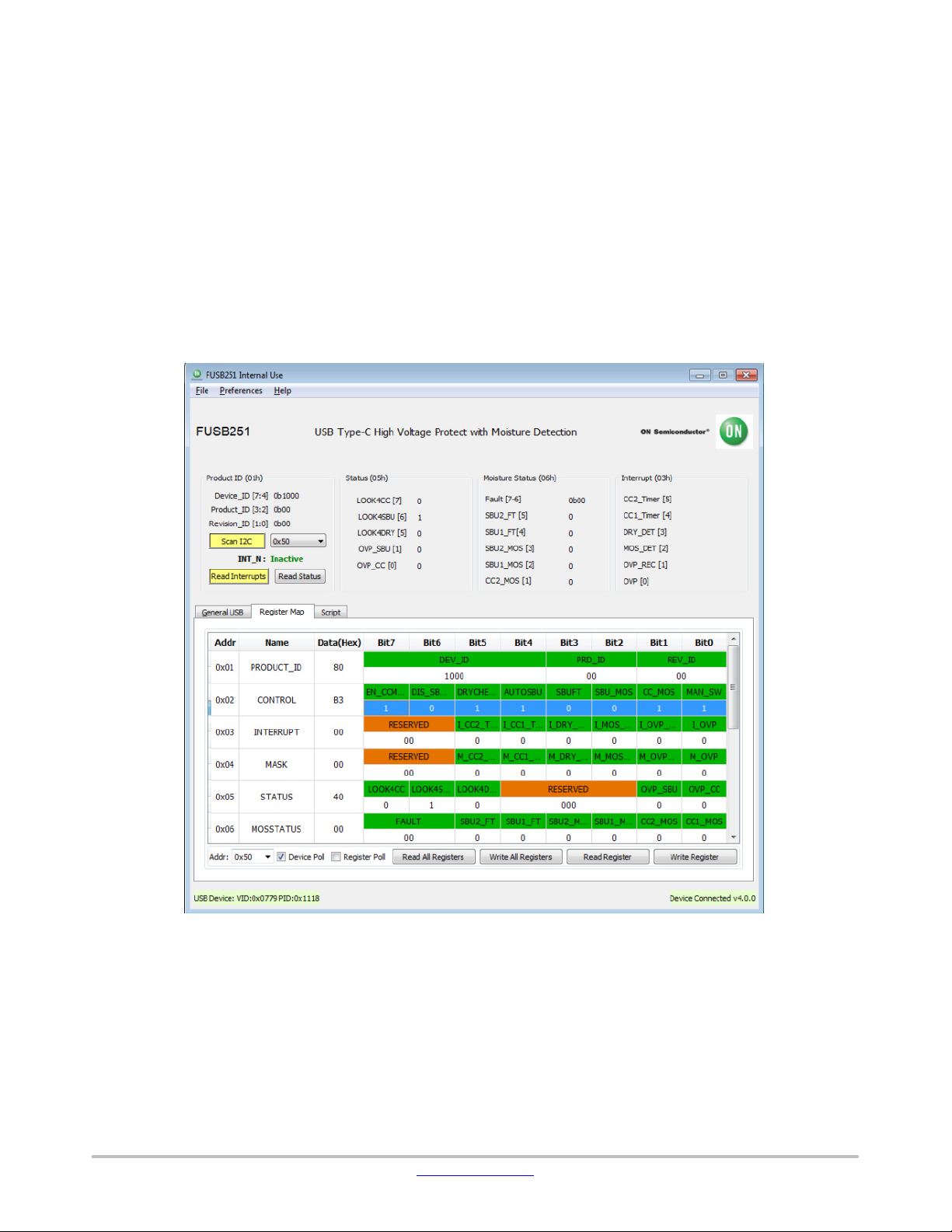Switch to the Script tab
This screenshot has height=1232, width=952.
coord(331,613)
